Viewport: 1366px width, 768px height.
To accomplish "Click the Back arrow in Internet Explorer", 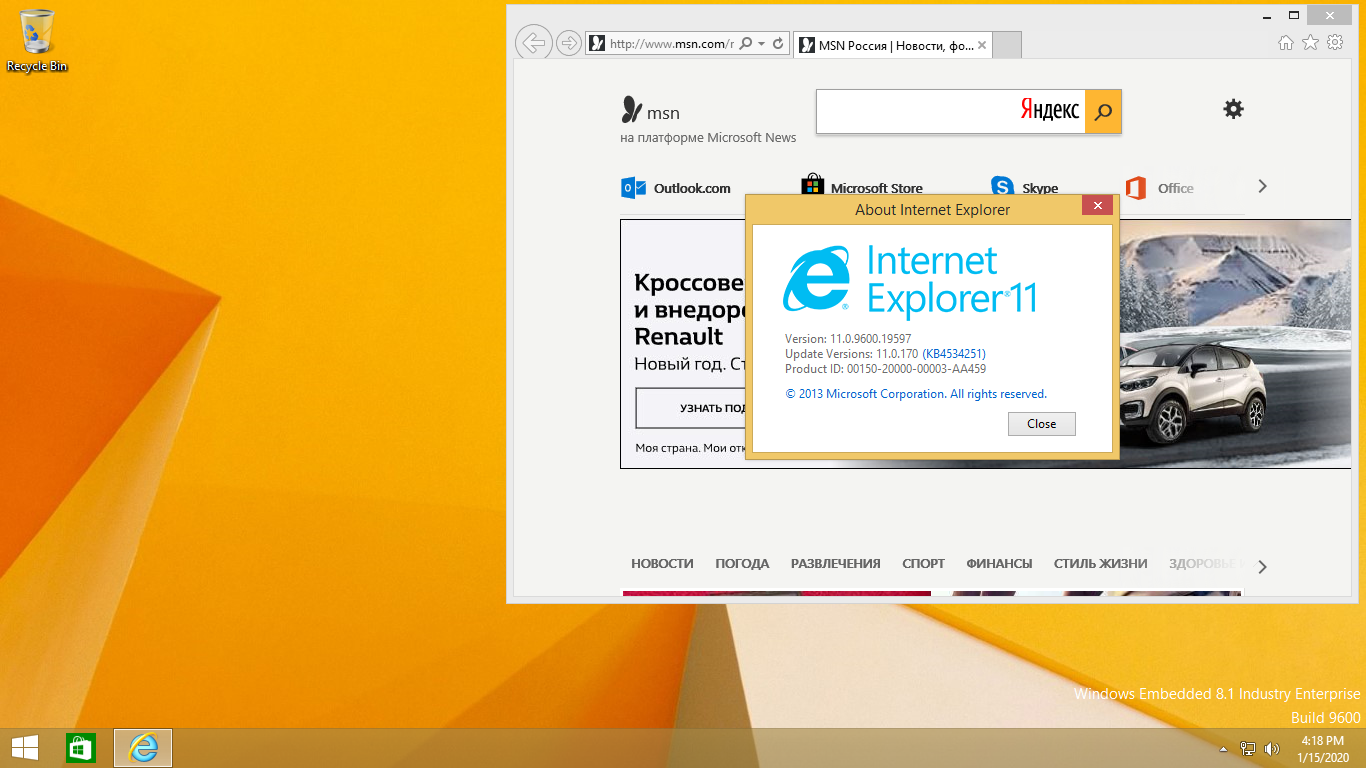I will [534, 43].
